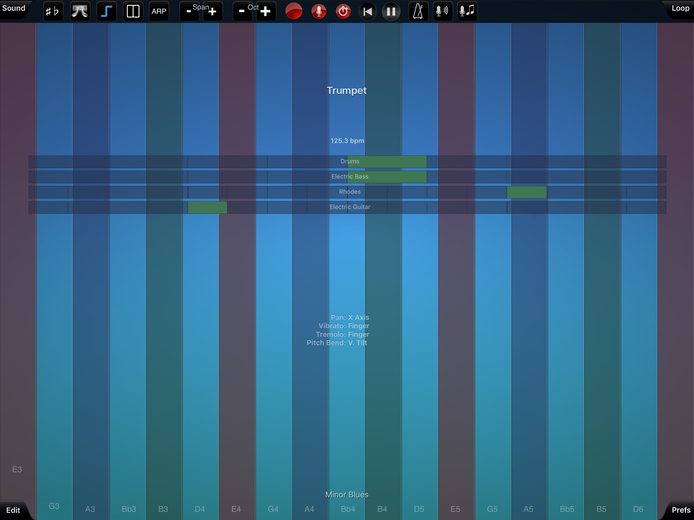The width and height of the screenshot is (694, 520).
Task: Tap the Trumpet instrument name
Action: pos(347,90)
